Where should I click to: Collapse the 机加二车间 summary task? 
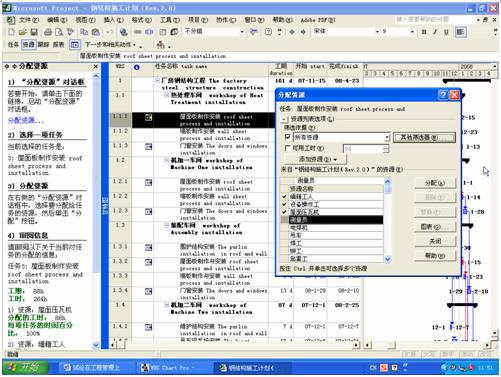[x=166, y=305]
